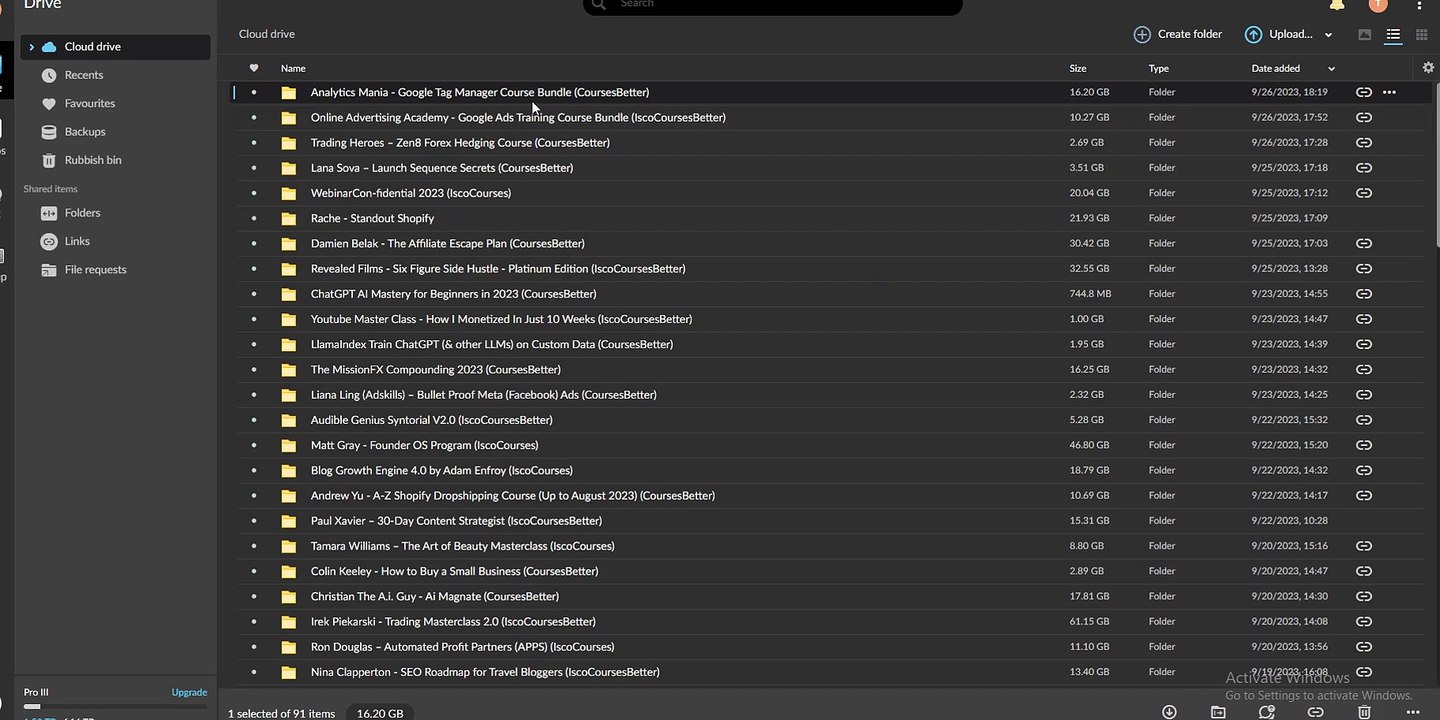Click link icon of Lana Sova row
Viewport: 1440px width, 720px height.
(1363, 168)
